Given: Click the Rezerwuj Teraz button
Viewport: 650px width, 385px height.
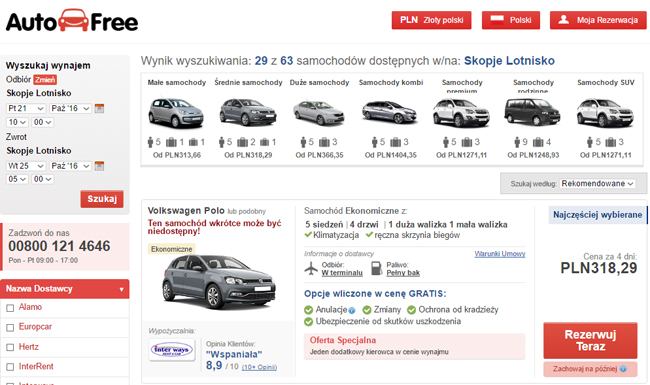Looking at the screenshot, I should click(x=590, y=340).
